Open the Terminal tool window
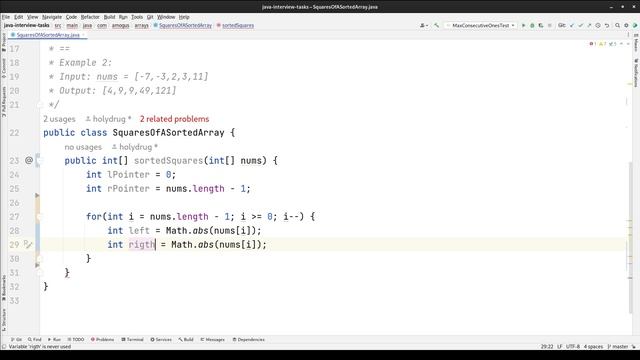The height and width of the screenshot is (360, 640). coord(132,340)
